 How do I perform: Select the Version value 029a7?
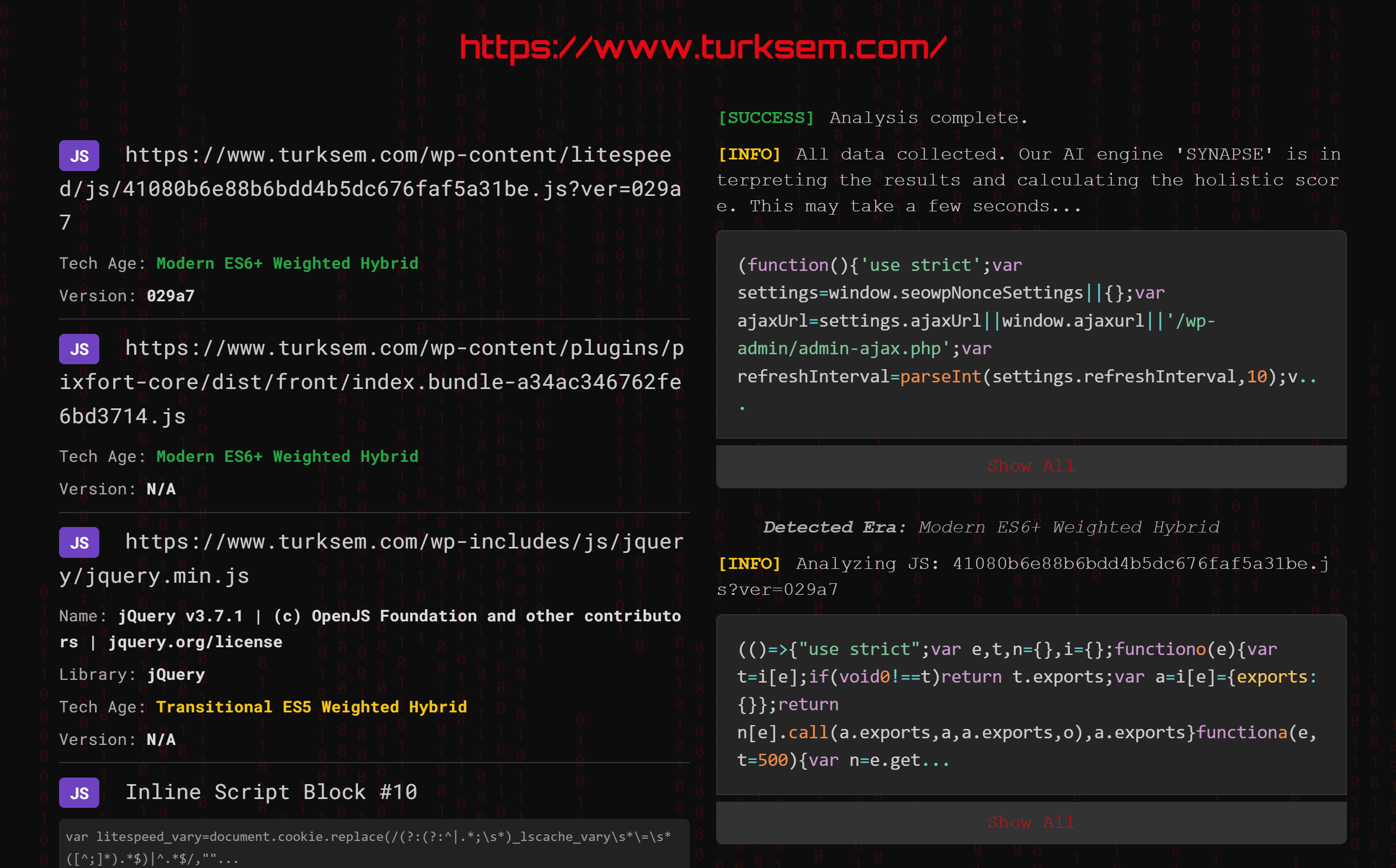pyautogui.click(x=170, y=296)
